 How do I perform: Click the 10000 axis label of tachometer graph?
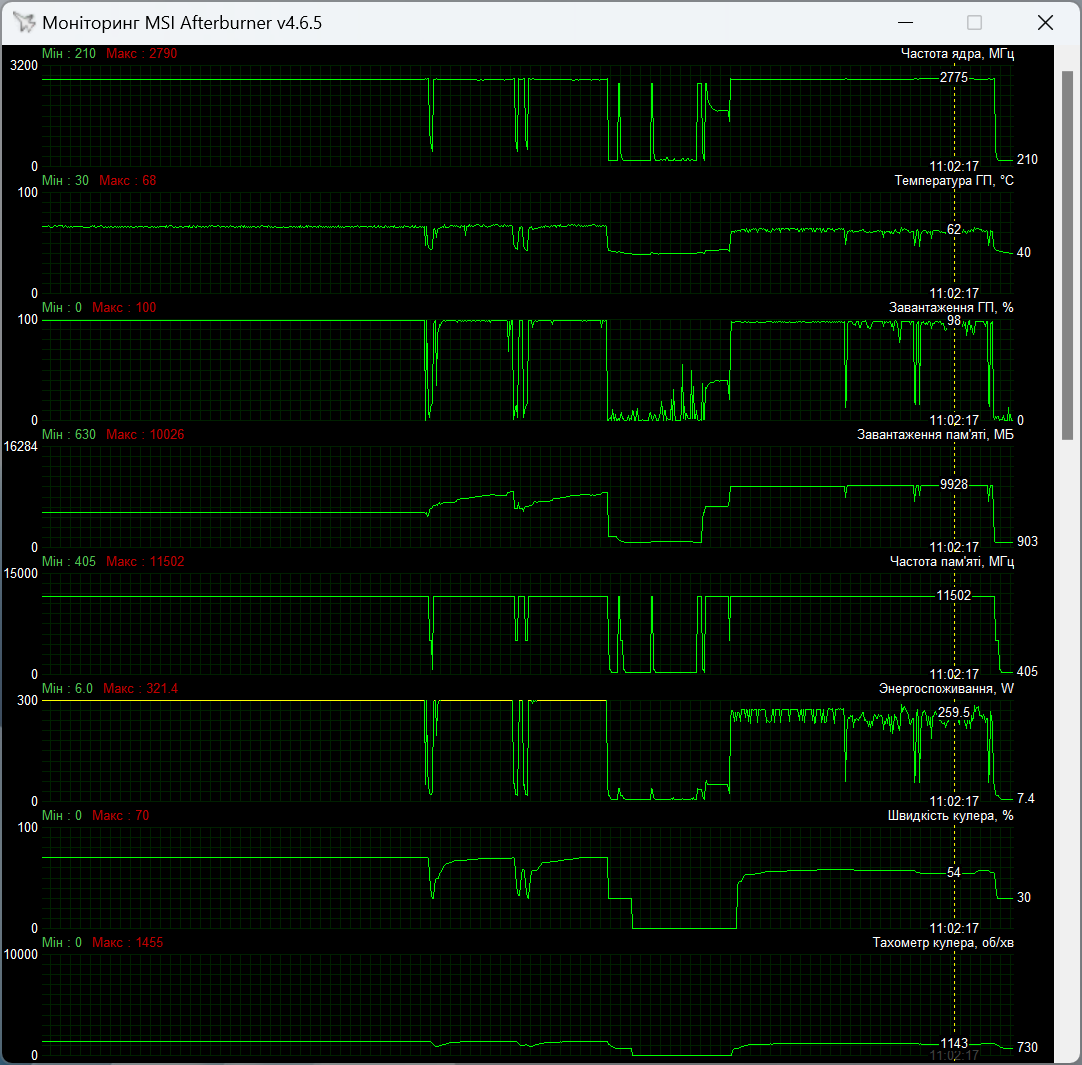21,955
